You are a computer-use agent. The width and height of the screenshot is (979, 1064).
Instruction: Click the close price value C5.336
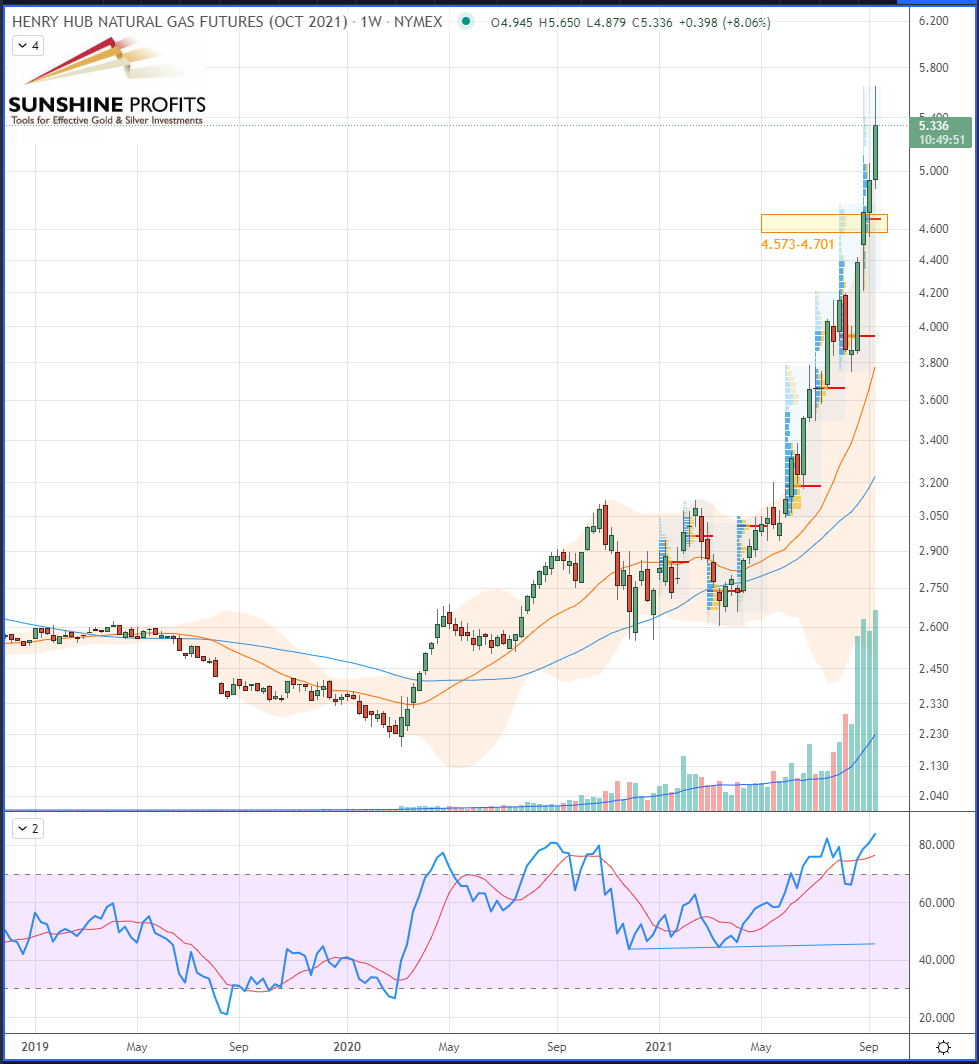(x=652, y=22)
